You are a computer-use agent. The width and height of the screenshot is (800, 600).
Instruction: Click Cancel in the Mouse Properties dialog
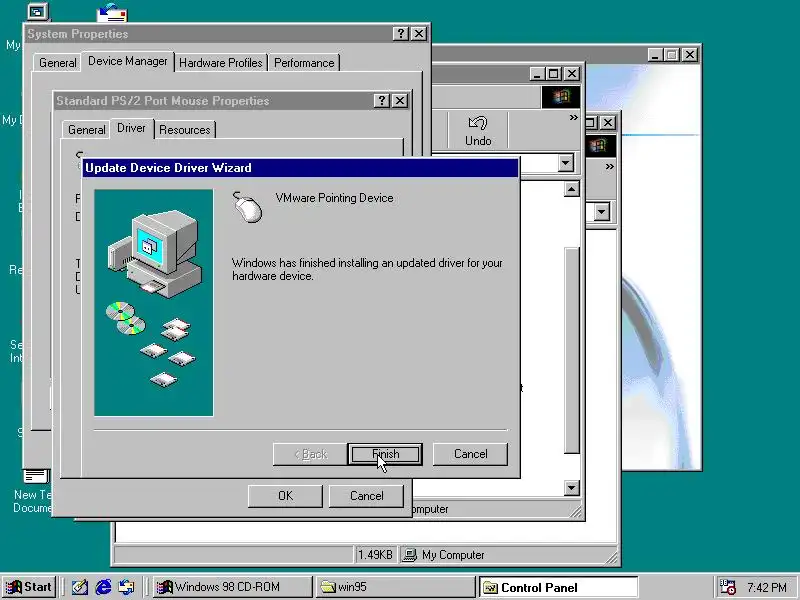coord(366,496)
